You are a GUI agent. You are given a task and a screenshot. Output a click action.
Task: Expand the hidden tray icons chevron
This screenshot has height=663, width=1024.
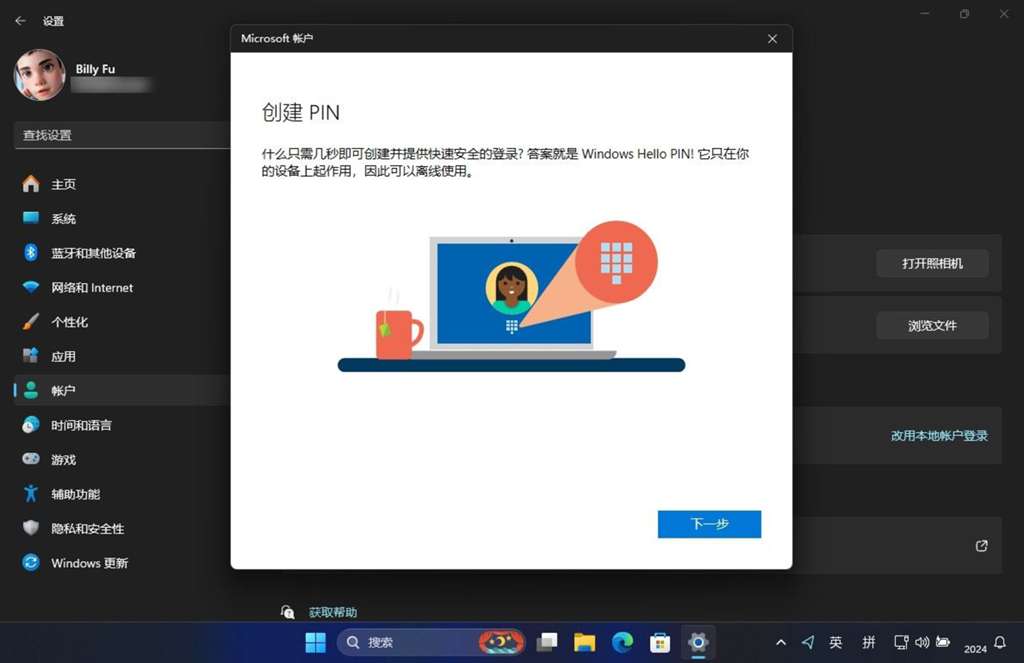click(781, 643)
